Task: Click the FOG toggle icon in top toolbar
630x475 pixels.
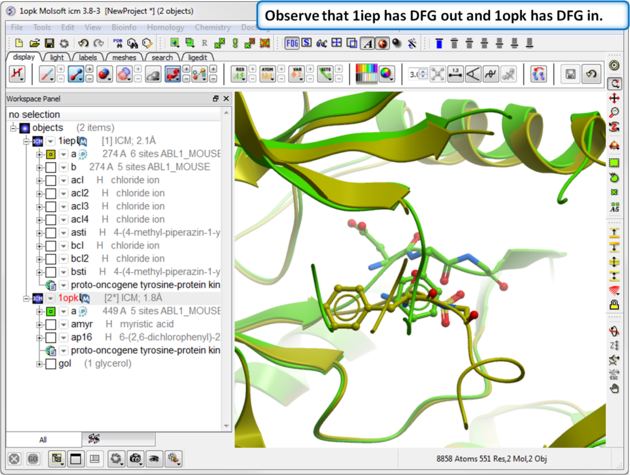Action: pyautogui.click(x=292, y=44)
